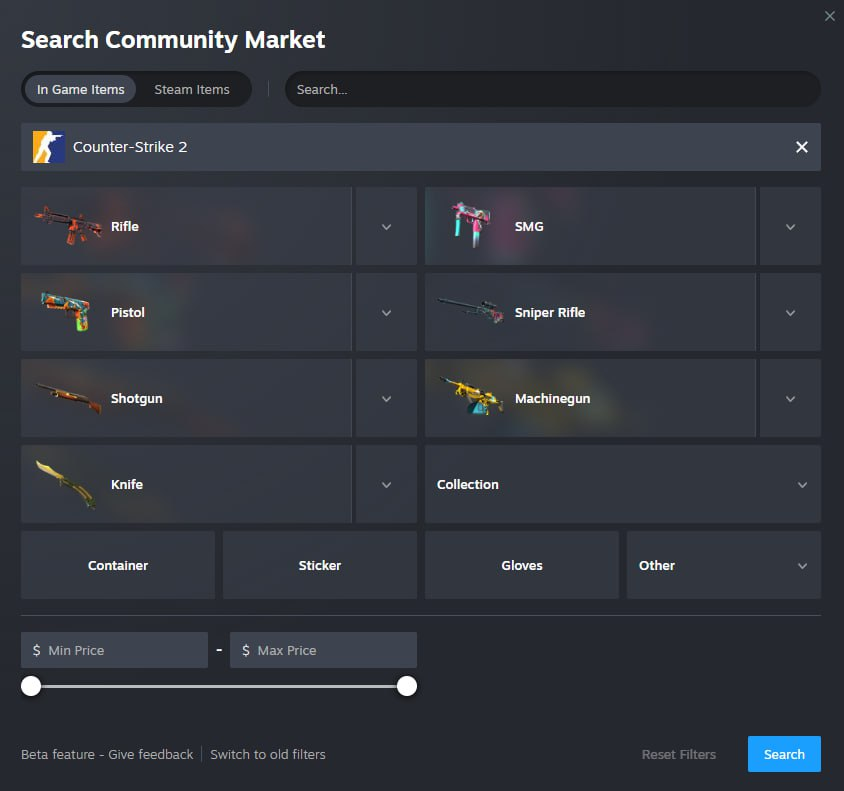Click the Rifle weapon image
Image resolution: width=844 pixels, height=791 pixels.
coord(68,226)
